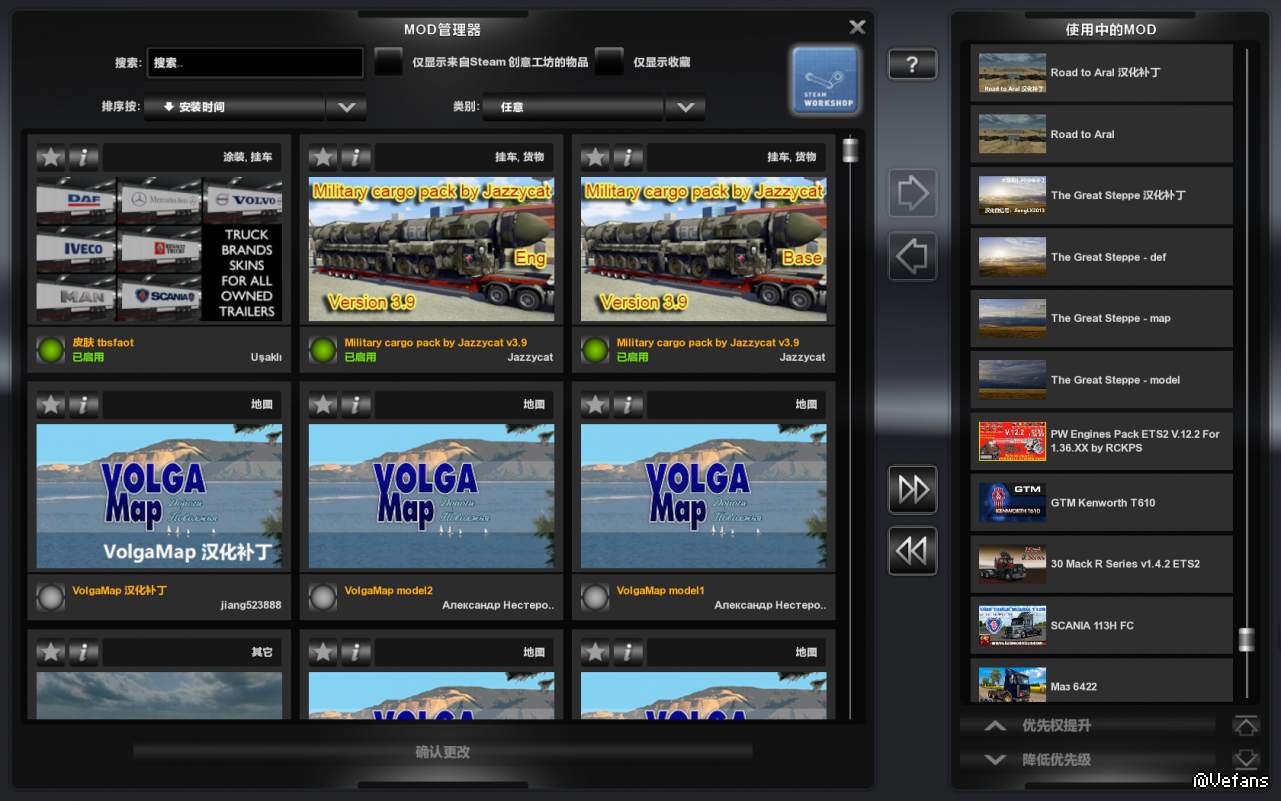View info of the VolgaMap 汉化补丁 mod

(x=83, y=404)
